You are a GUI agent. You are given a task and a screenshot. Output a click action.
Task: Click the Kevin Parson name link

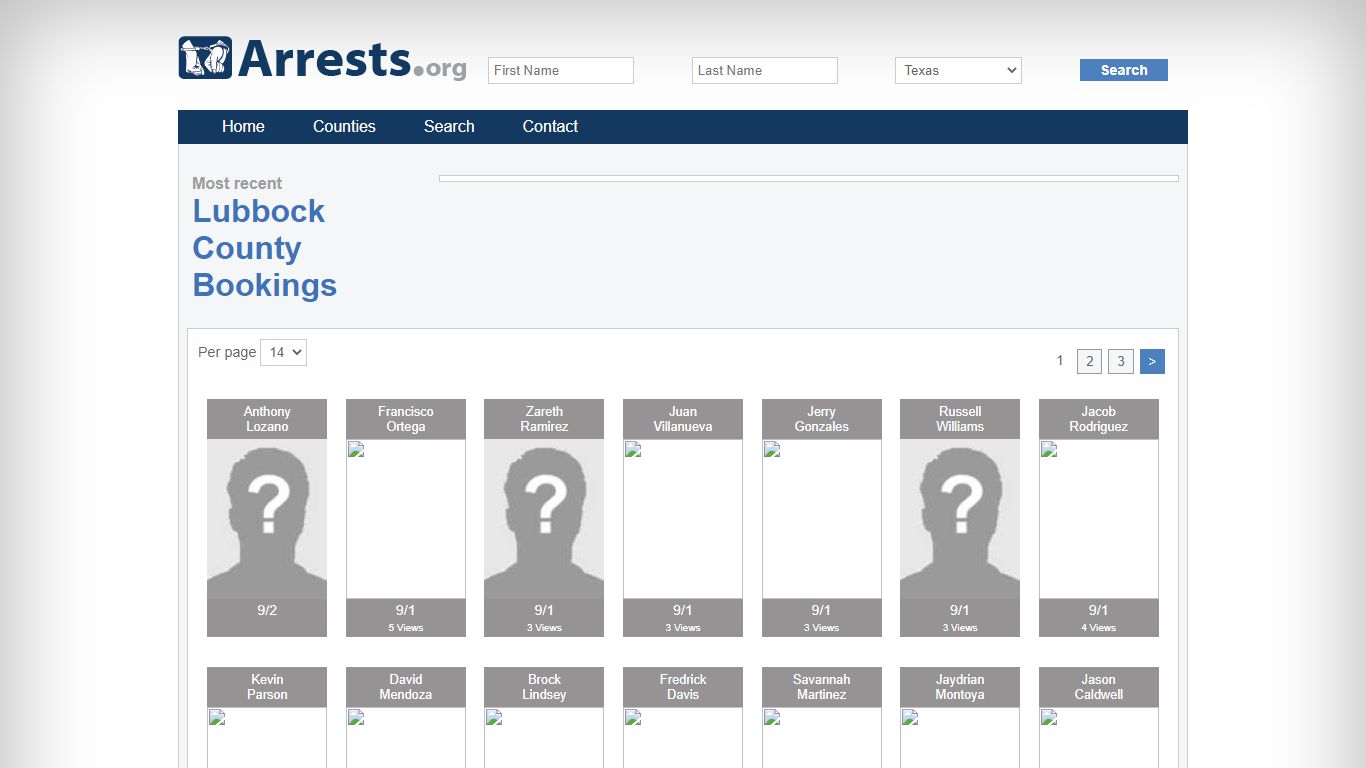[267, 687]
